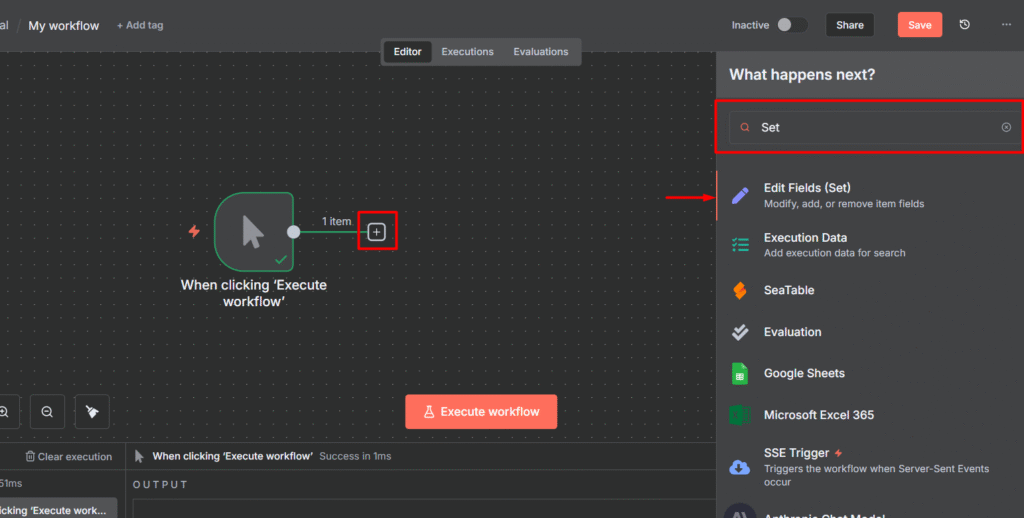The width and height of the screenshot is (1024, 518).
Task: Select the SeaTable node icon
Action: [x=740, y=290]
